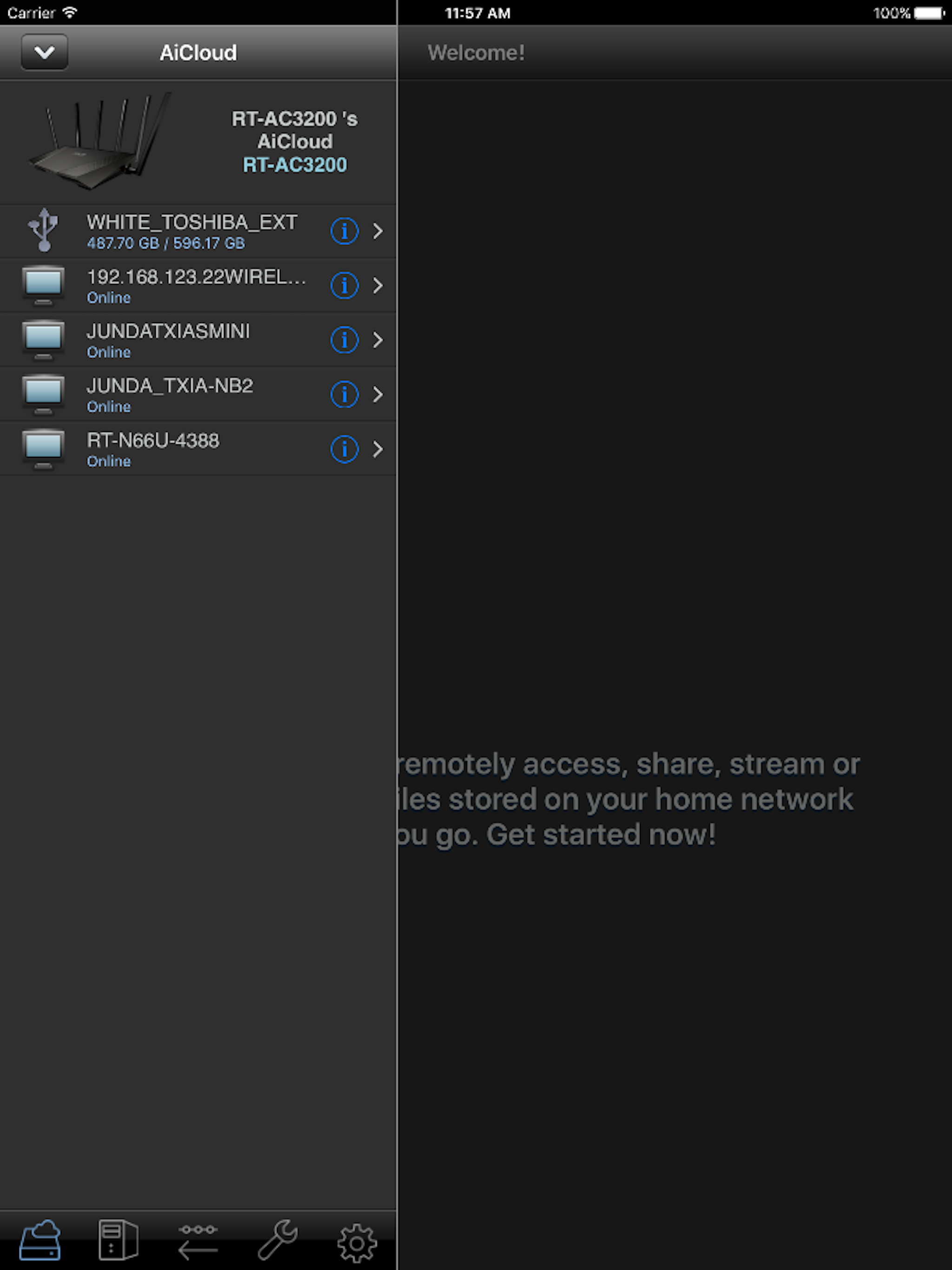Tap the Welcome! header text

click(476, 53)
